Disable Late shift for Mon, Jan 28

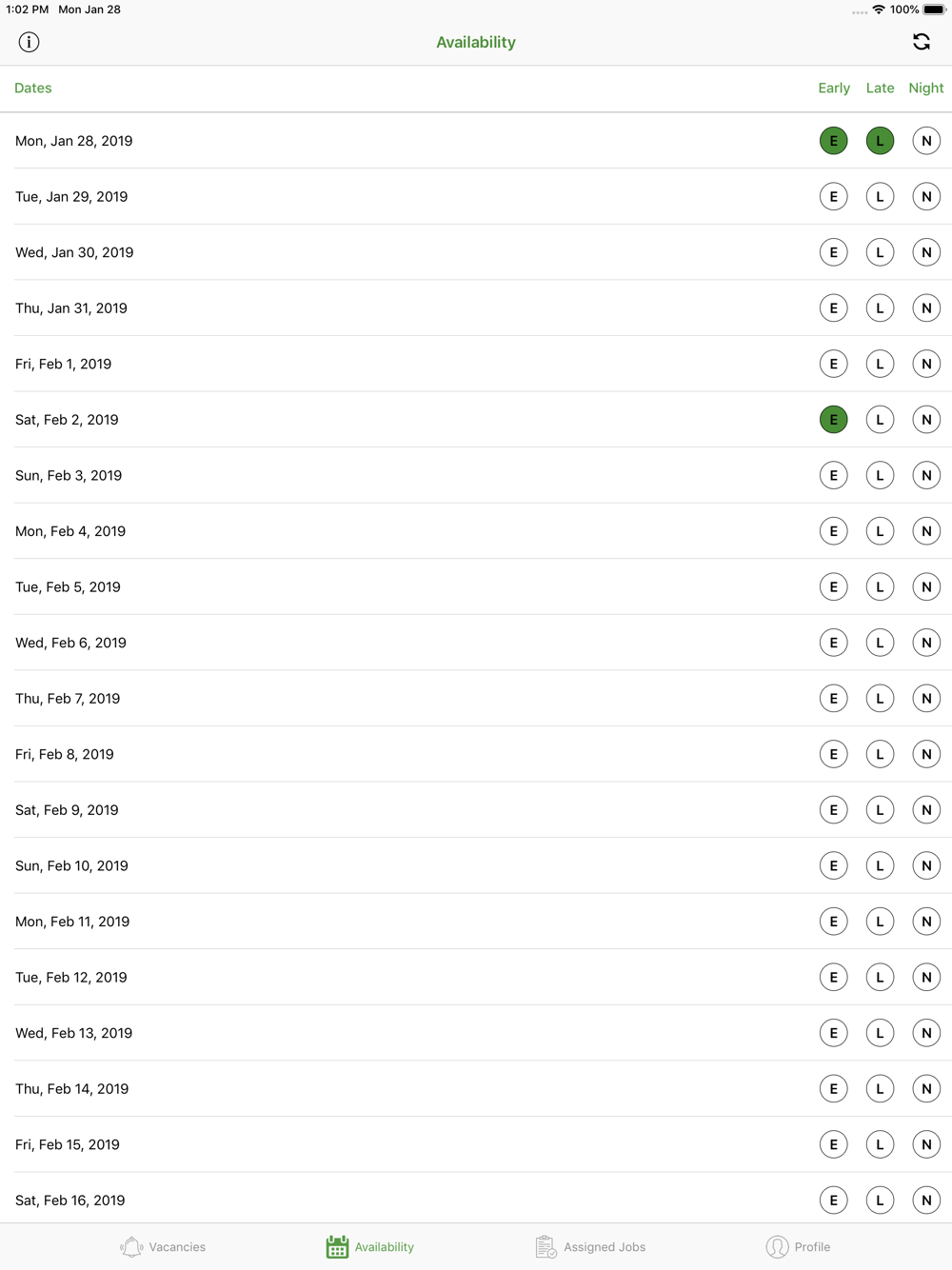(x=880, y=141)
